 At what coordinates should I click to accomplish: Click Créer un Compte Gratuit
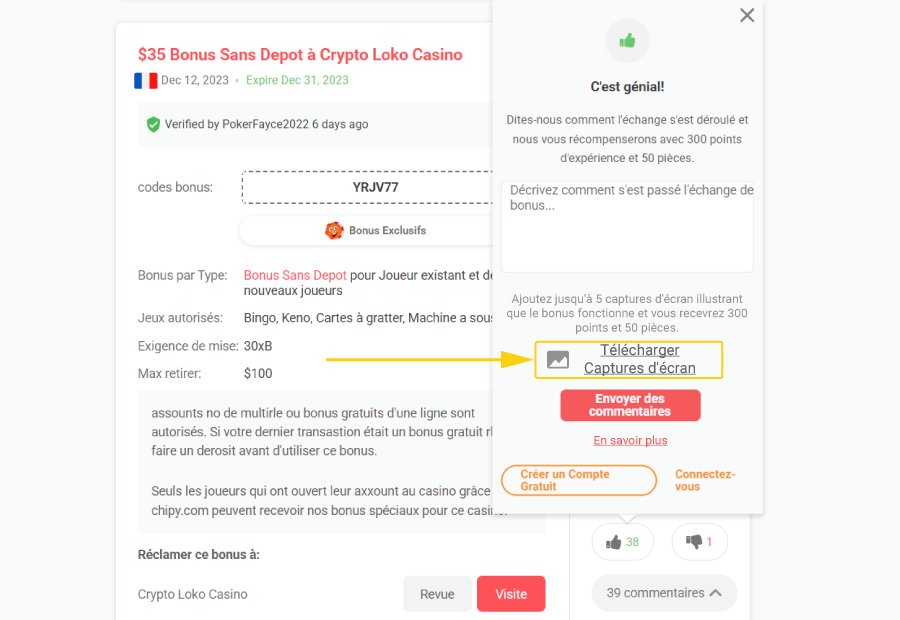tap(578, 480)
